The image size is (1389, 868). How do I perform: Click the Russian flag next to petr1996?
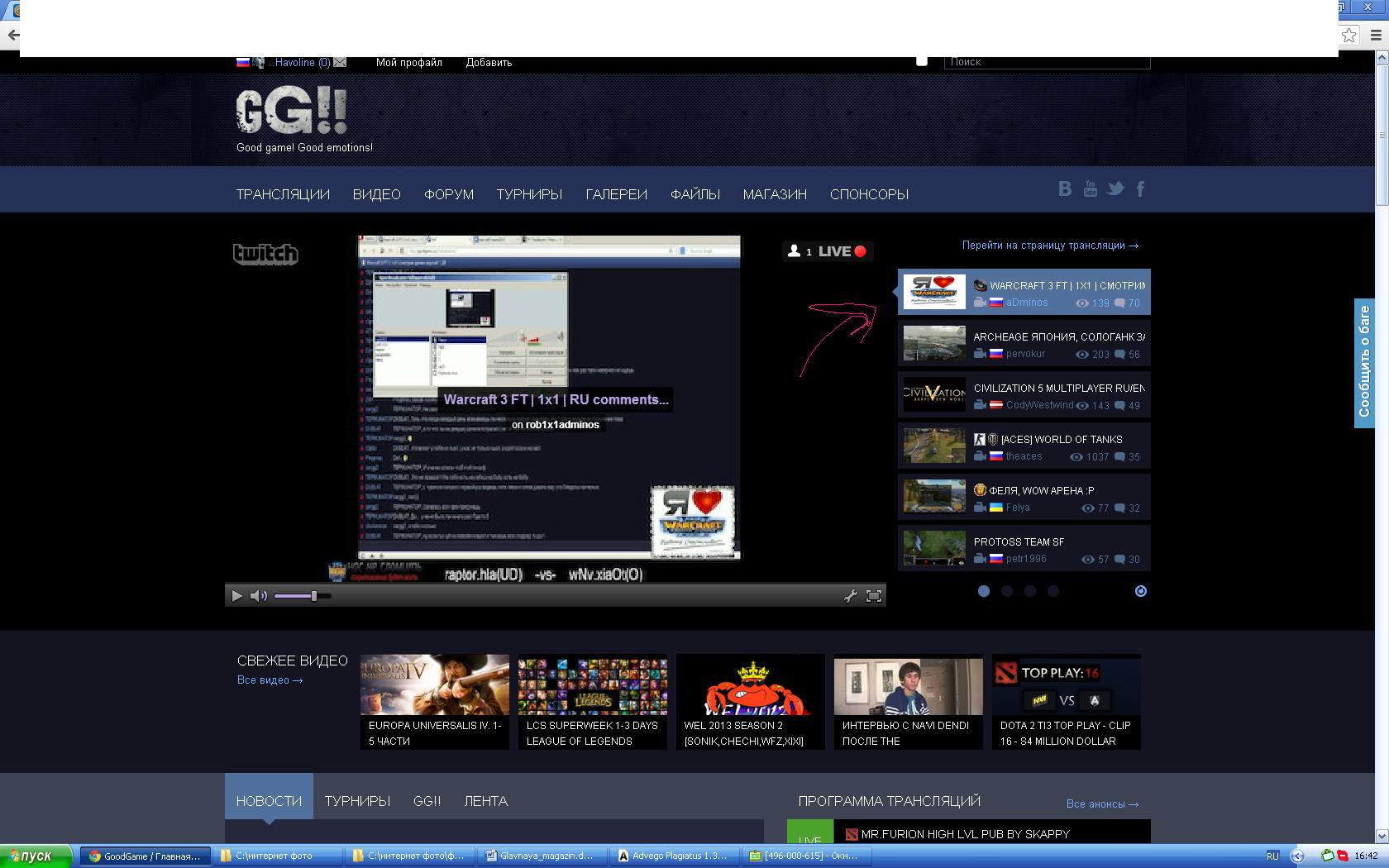996,559
